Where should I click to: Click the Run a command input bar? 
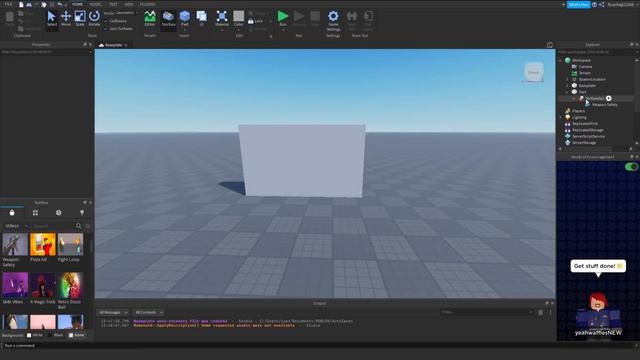click(x=320, y=346)
